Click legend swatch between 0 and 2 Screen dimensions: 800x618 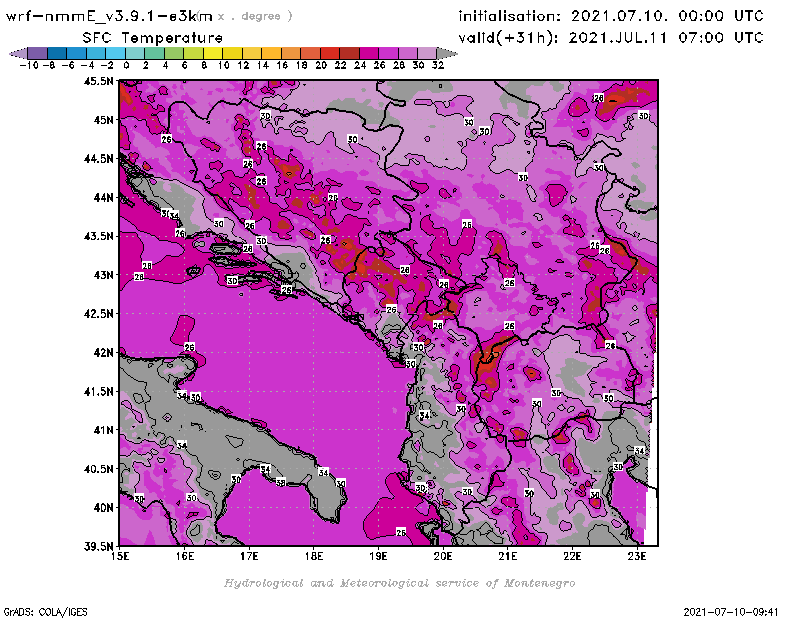(x=135, y=53)
